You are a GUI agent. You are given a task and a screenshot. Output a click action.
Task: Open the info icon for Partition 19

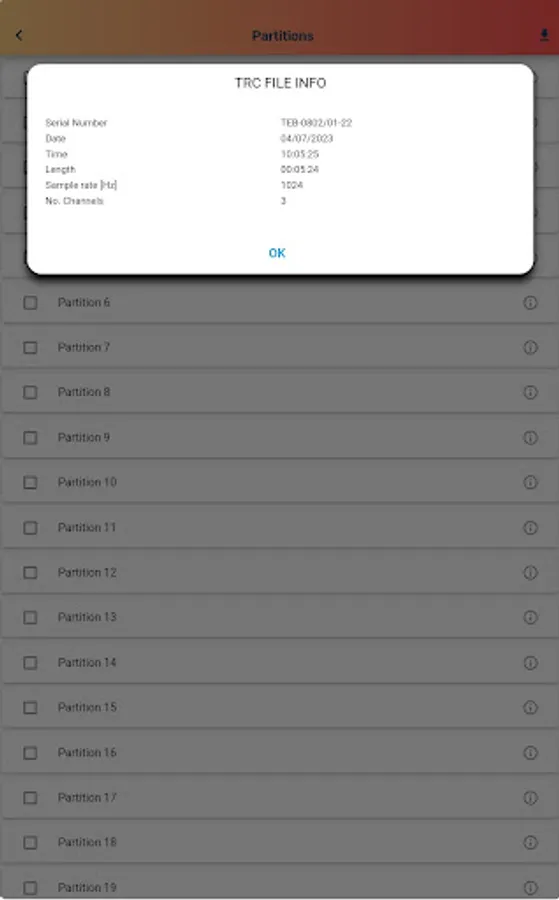click(530, 887)
